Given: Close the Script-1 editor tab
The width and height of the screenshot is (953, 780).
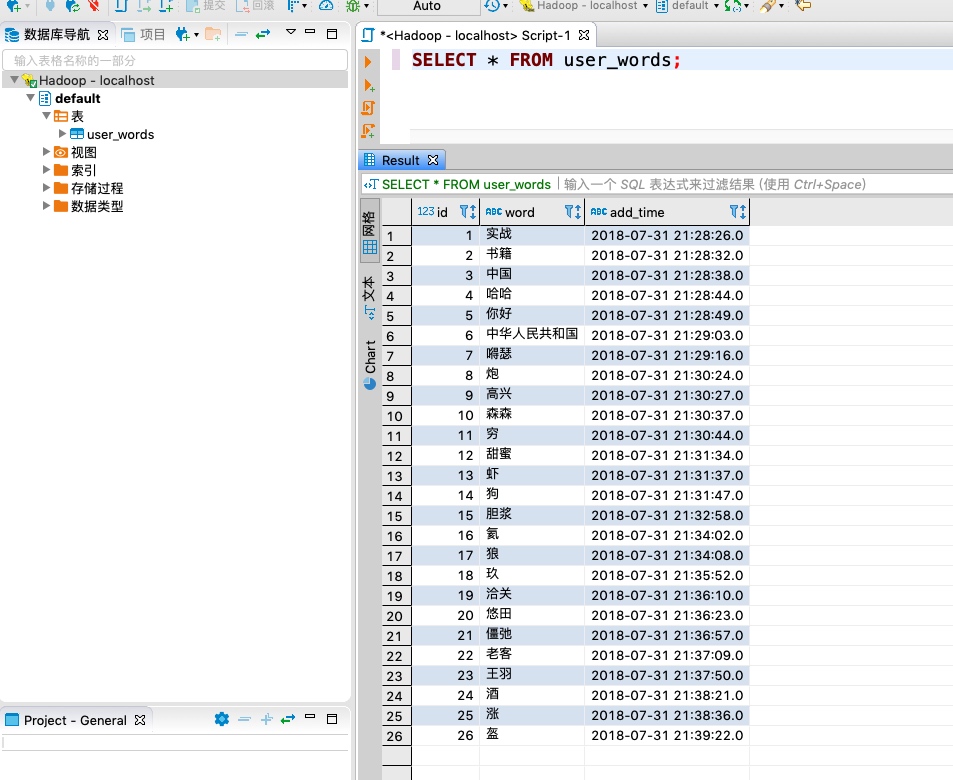Looking at the screenshot, I should (584, 35).
